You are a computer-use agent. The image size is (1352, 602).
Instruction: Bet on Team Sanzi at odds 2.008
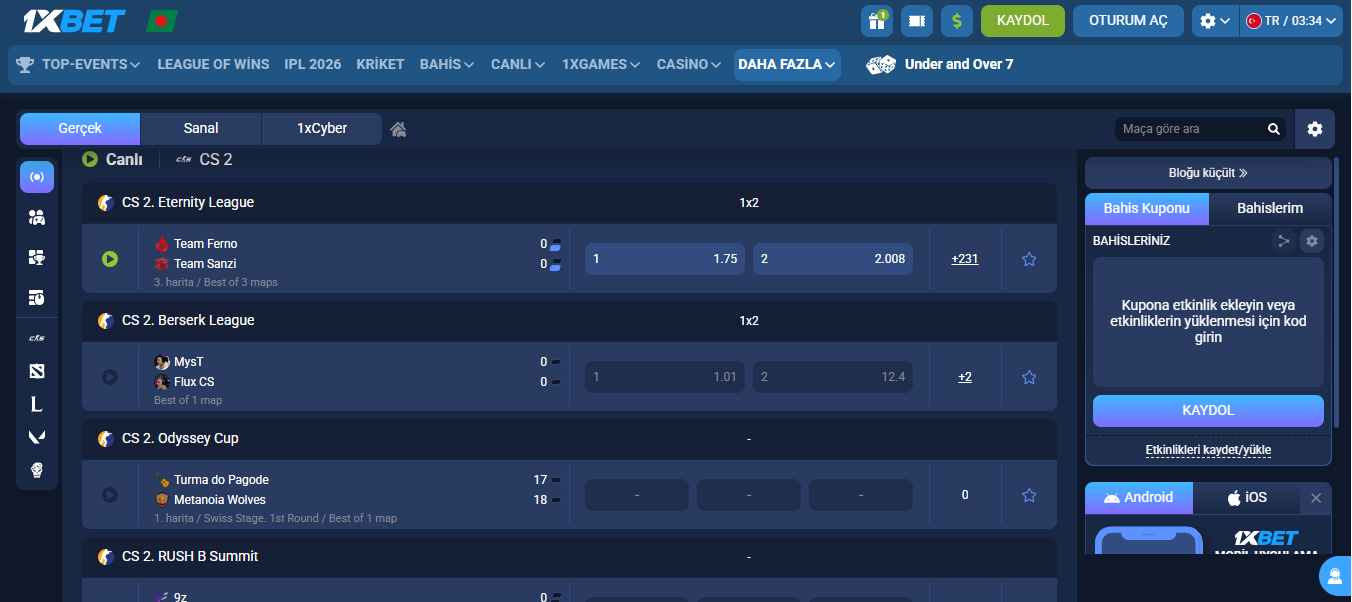(x=833, y=259)
